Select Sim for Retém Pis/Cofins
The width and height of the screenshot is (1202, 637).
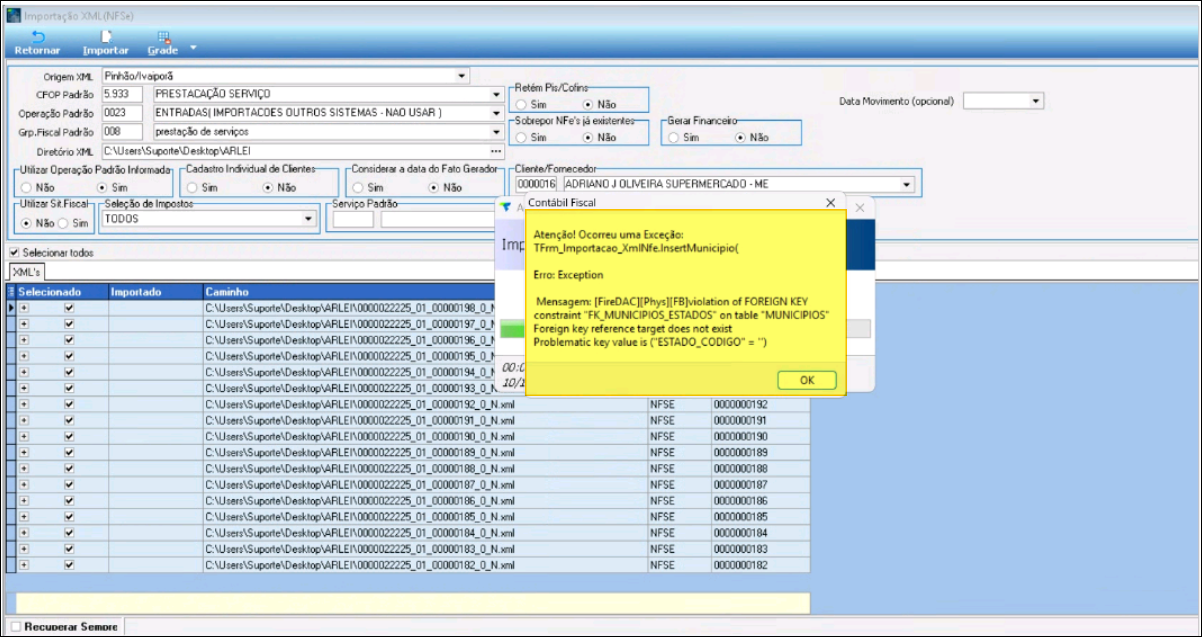521,104
